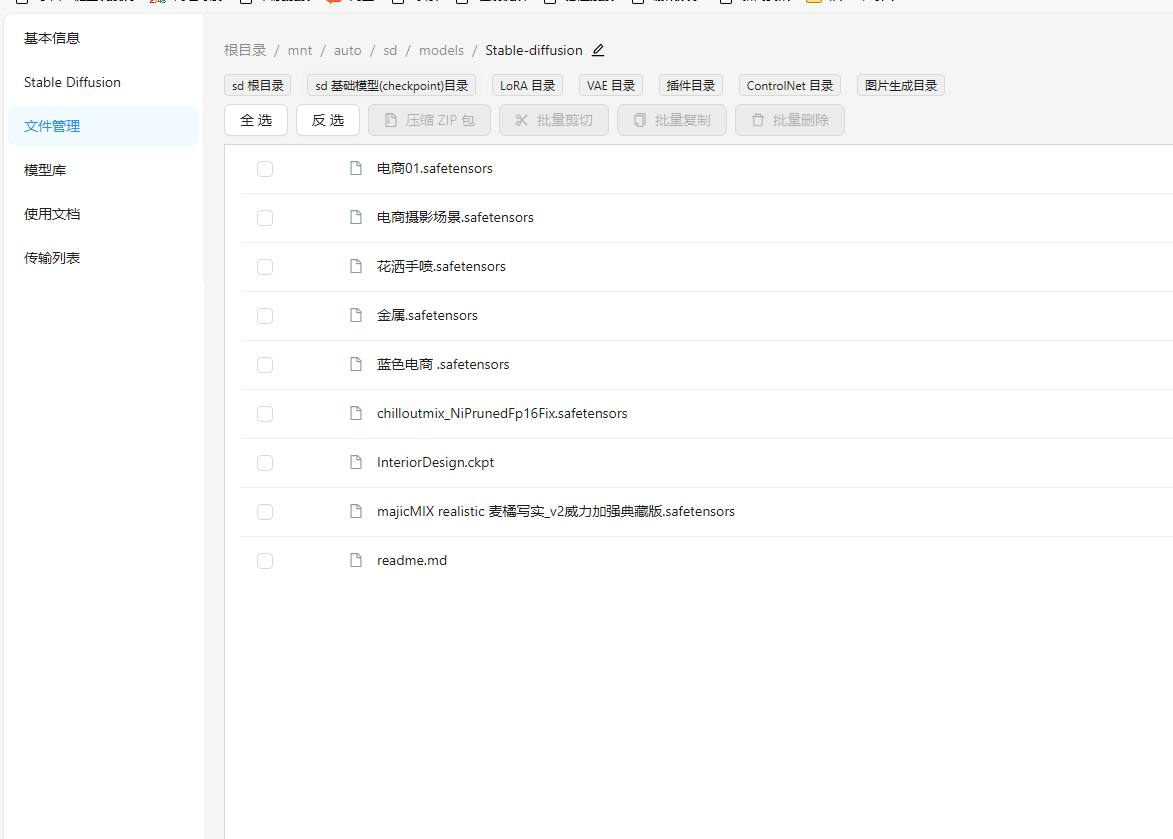
Task: Open the 传输列表 sidebar section
Action: (x=51, y=257)
